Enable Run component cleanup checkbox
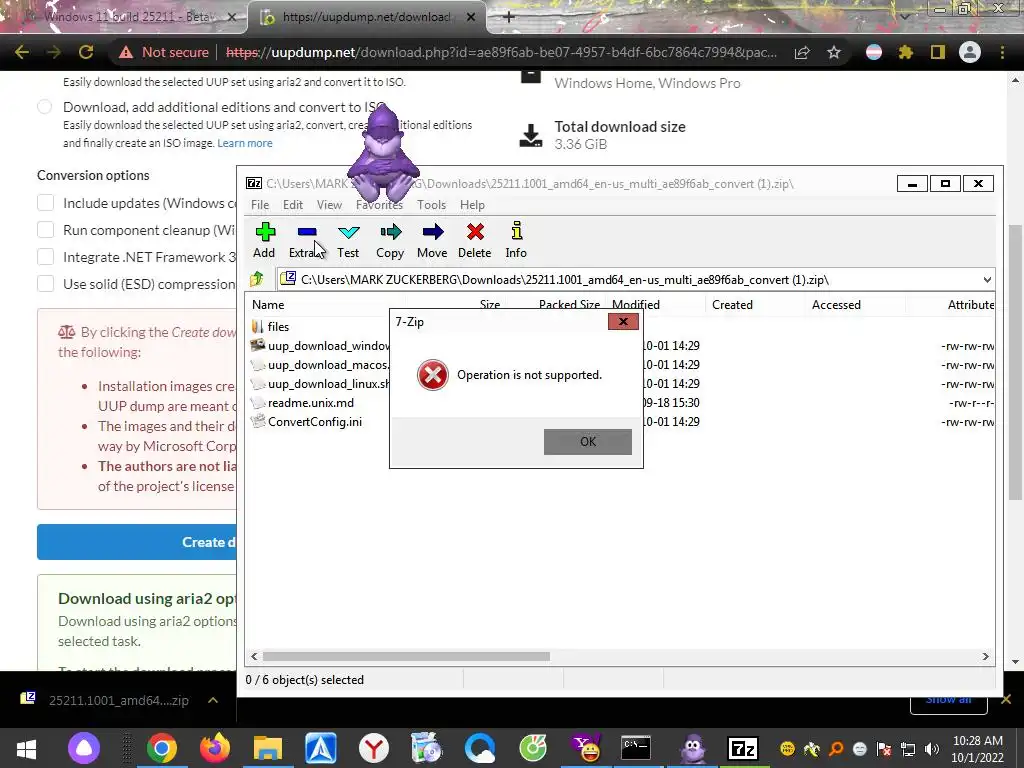 coord(45,230)
